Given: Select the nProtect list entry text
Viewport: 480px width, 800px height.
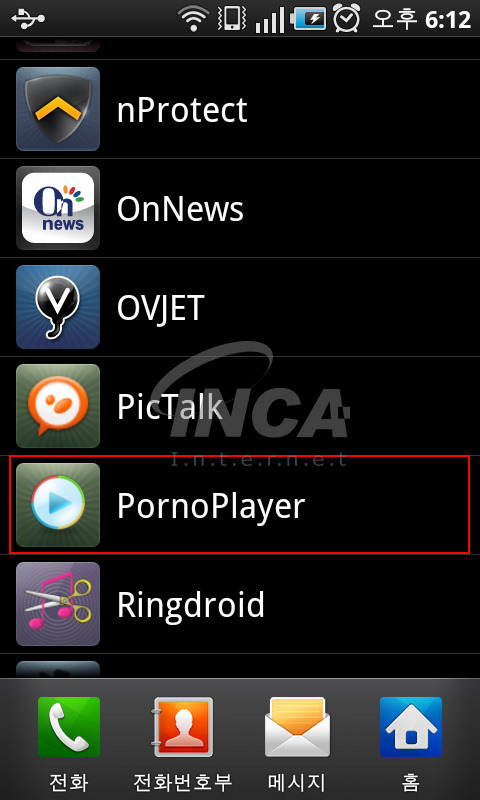Looking at the screenshot, I should click(182, 109).
